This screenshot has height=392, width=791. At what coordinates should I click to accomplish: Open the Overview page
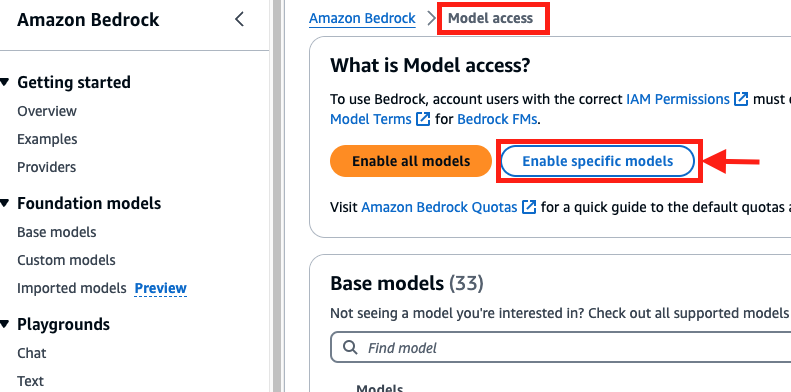[47, 111]
